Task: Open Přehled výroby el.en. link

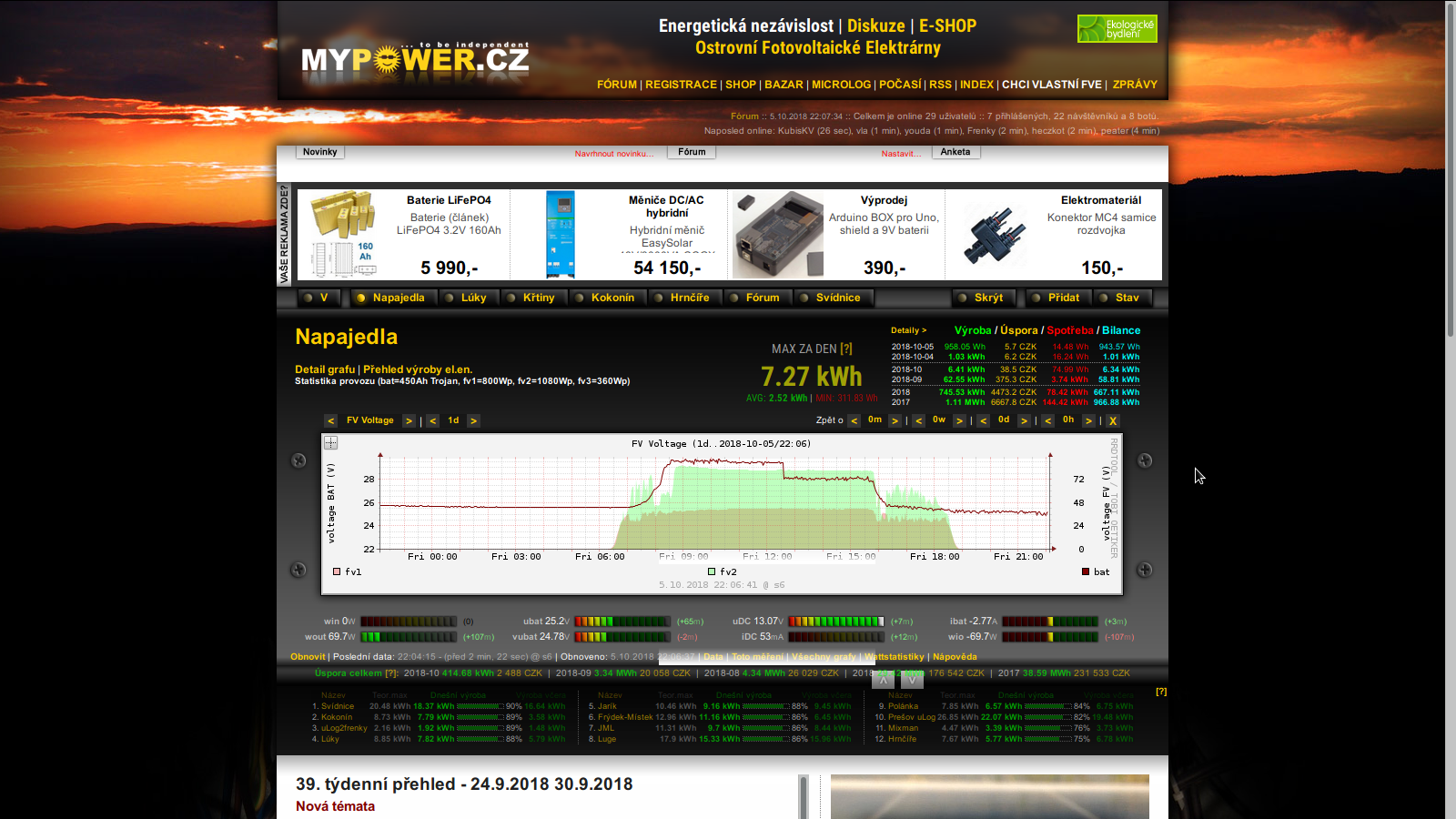Action: click(418, 369)
